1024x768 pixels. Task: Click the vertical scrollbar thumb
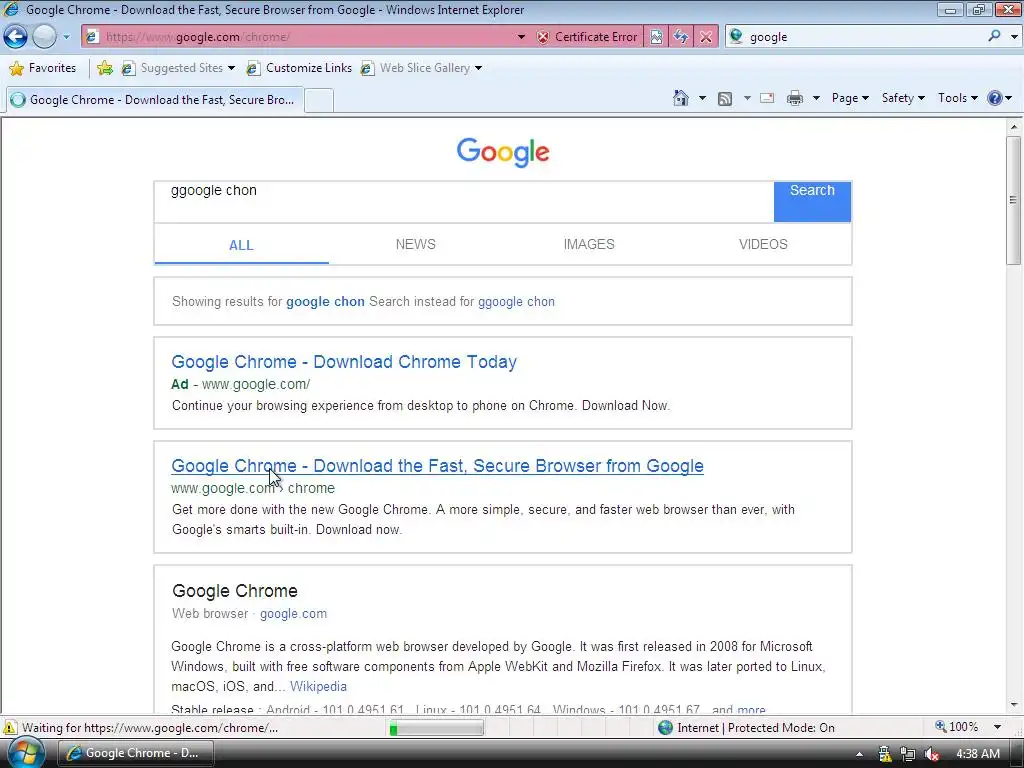(1014, 200)
